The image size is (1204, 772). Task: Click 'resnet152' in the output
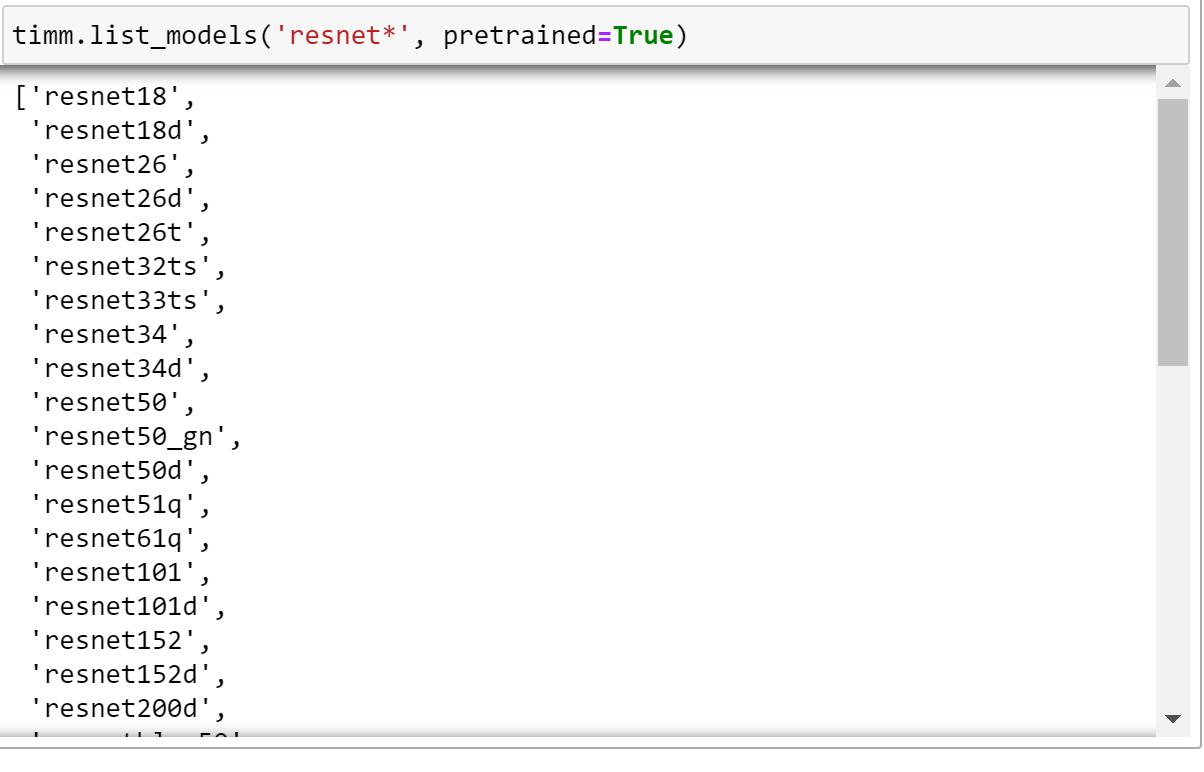click(120, 641)
